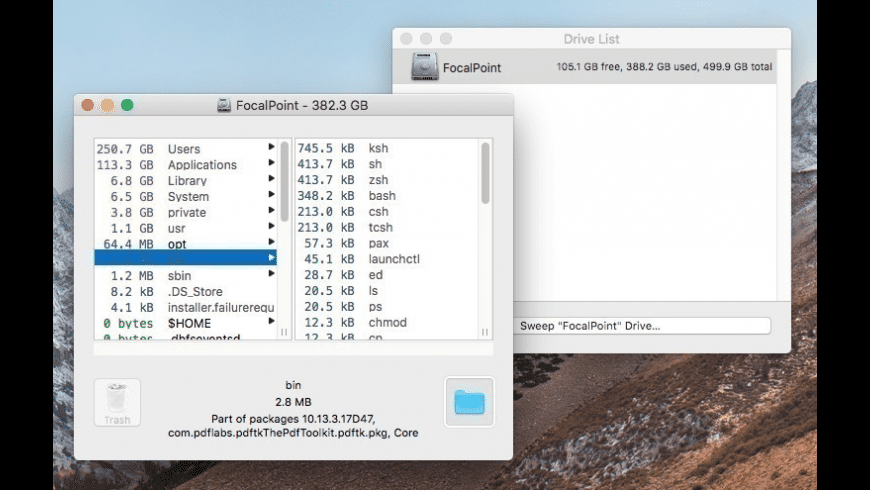Select the .DS_Store file
Screen dimensions: 870x490
coord(185,291)
